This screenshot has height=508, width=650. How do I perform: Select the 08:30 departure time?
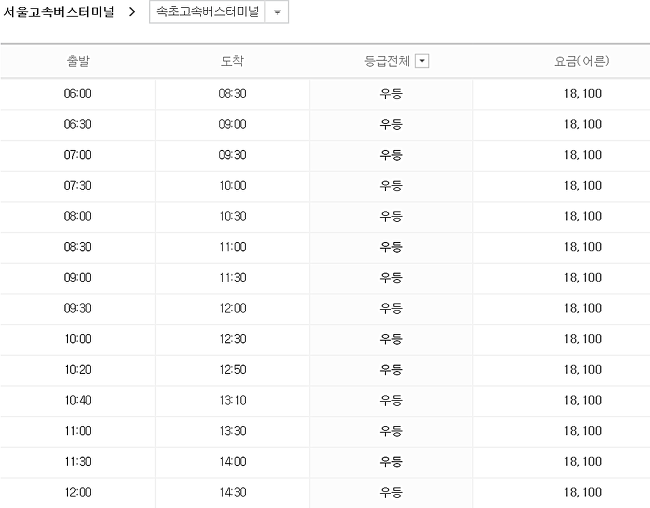78,247
